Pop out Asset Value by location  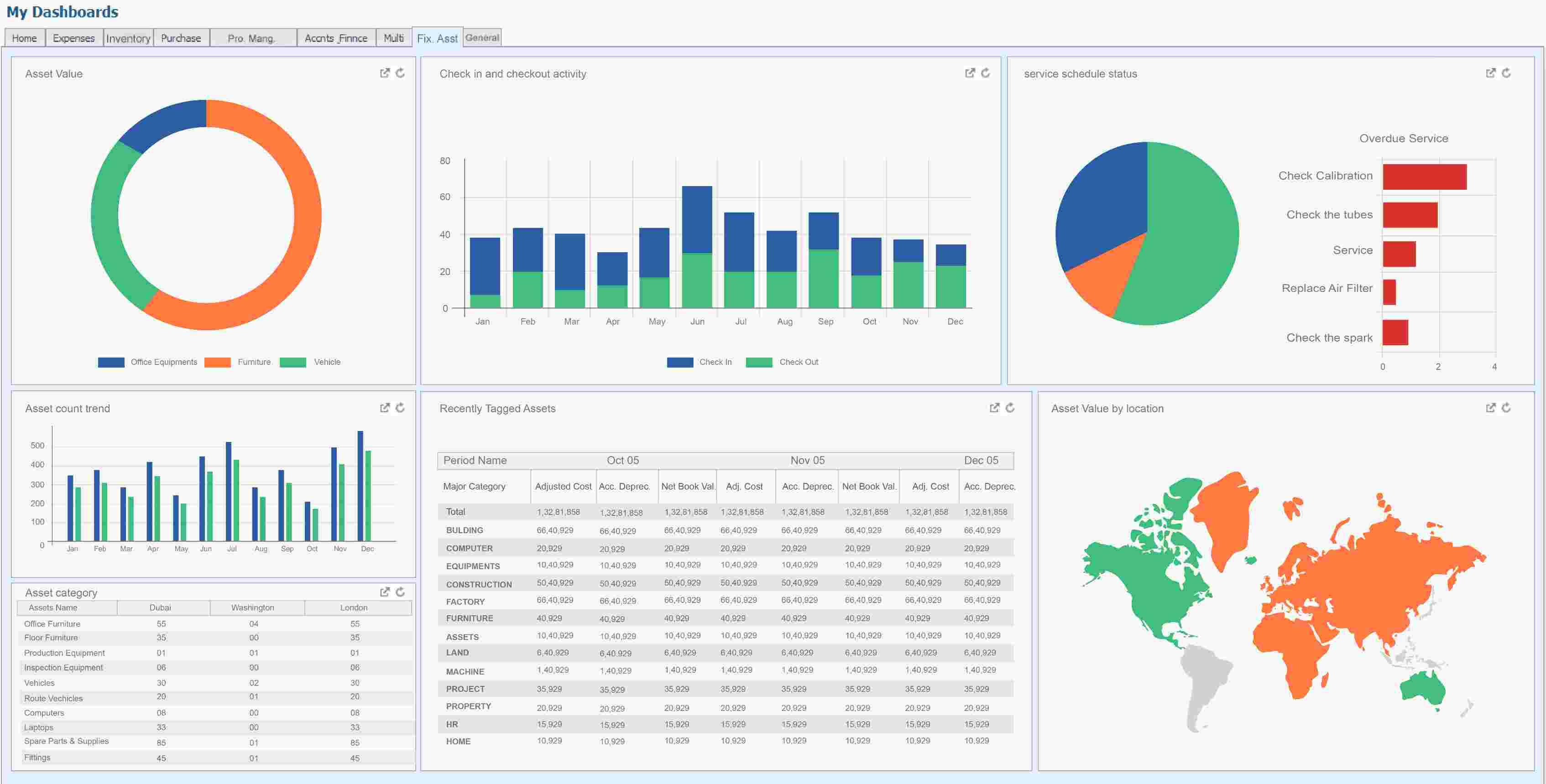(1491, 408)
